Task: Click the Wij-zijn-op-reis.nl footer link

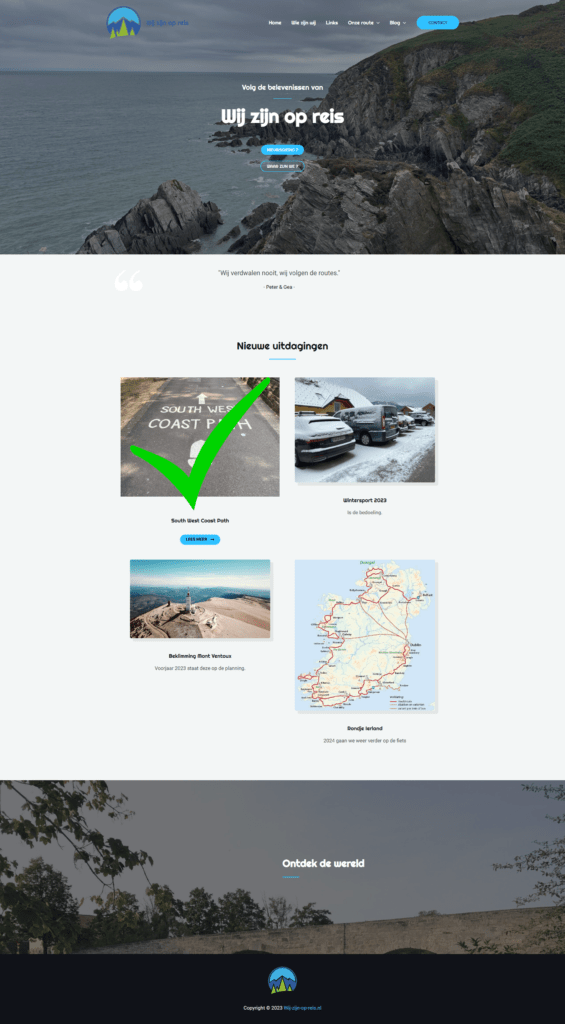Action: coord(302,1008)
